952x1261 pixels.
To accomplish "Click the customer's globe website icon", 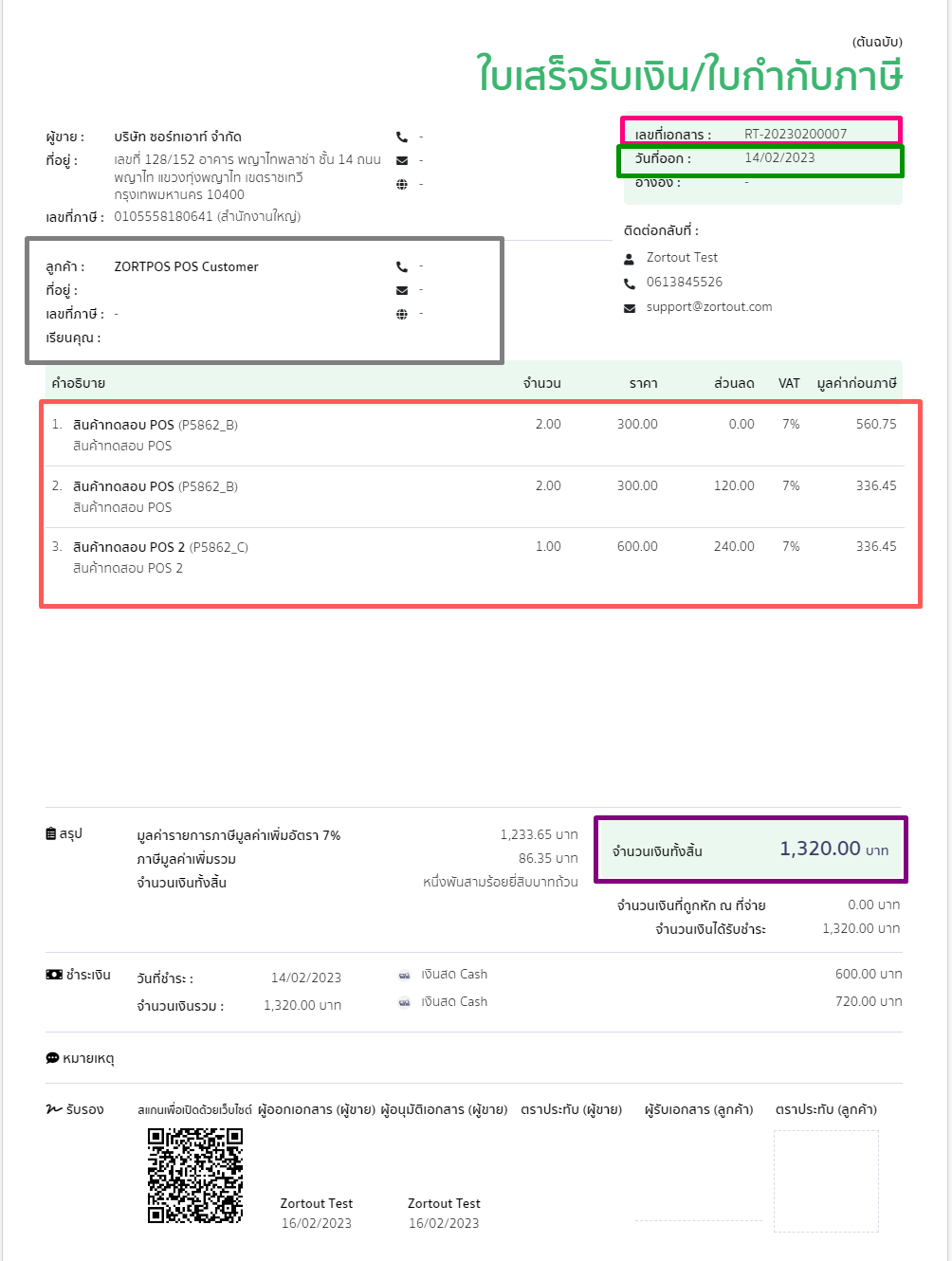I will tap(402, 314).
